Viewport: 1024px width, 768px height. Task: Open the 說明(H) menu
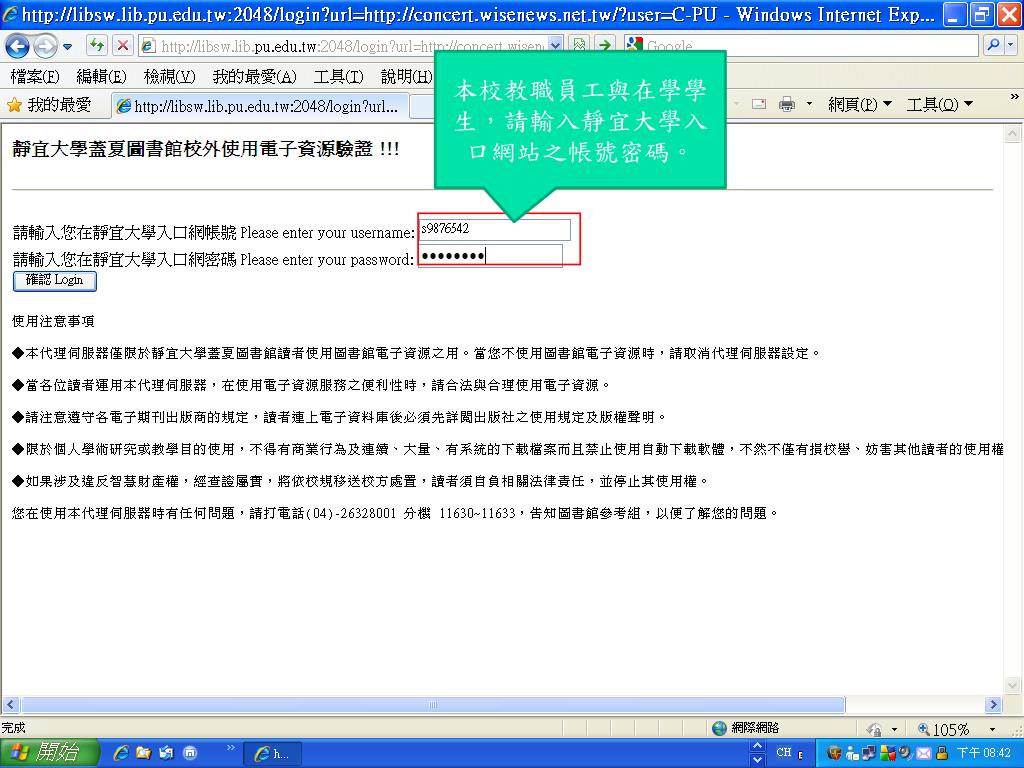click(x=406, y=76)
